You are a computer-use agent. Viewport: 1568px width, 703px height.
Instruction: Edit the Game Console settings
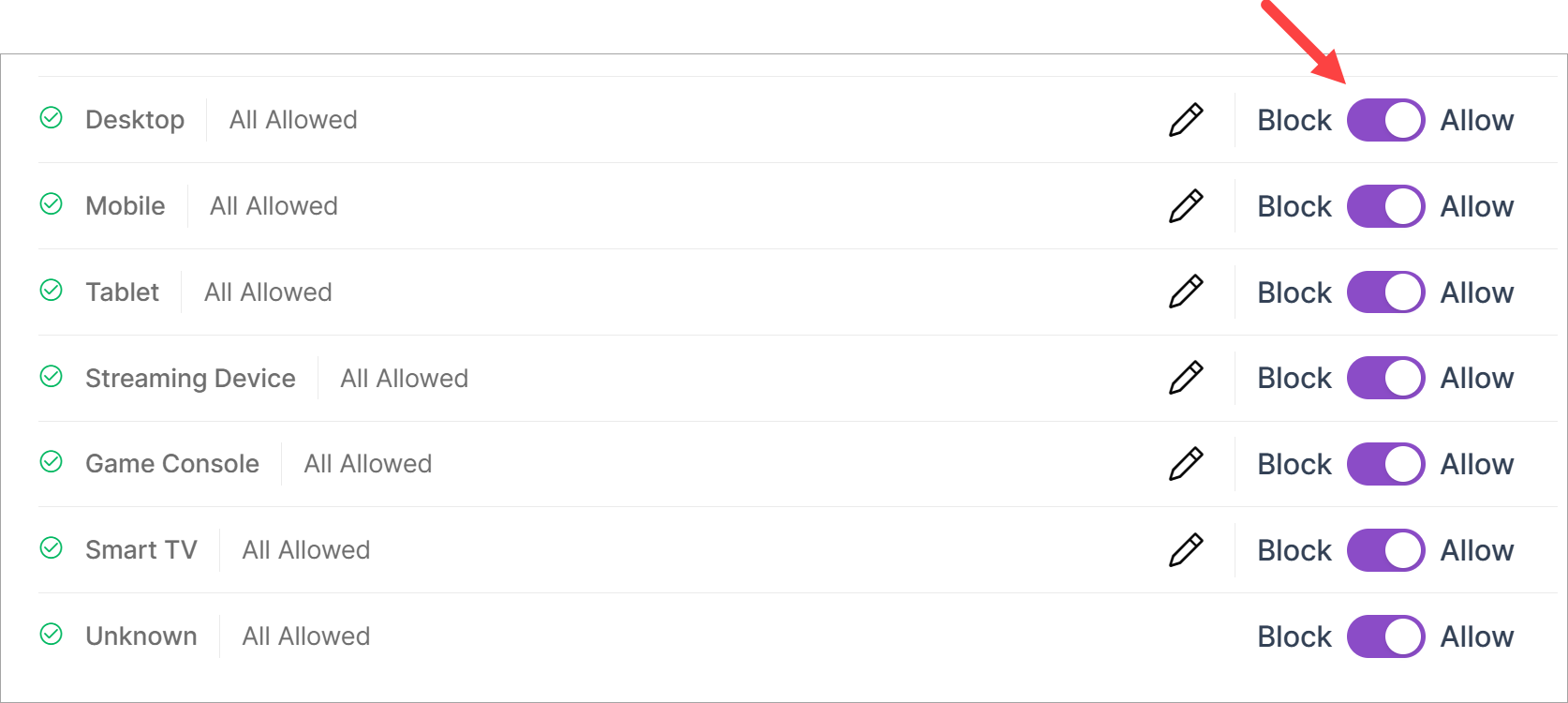(x=1186, y=464)
